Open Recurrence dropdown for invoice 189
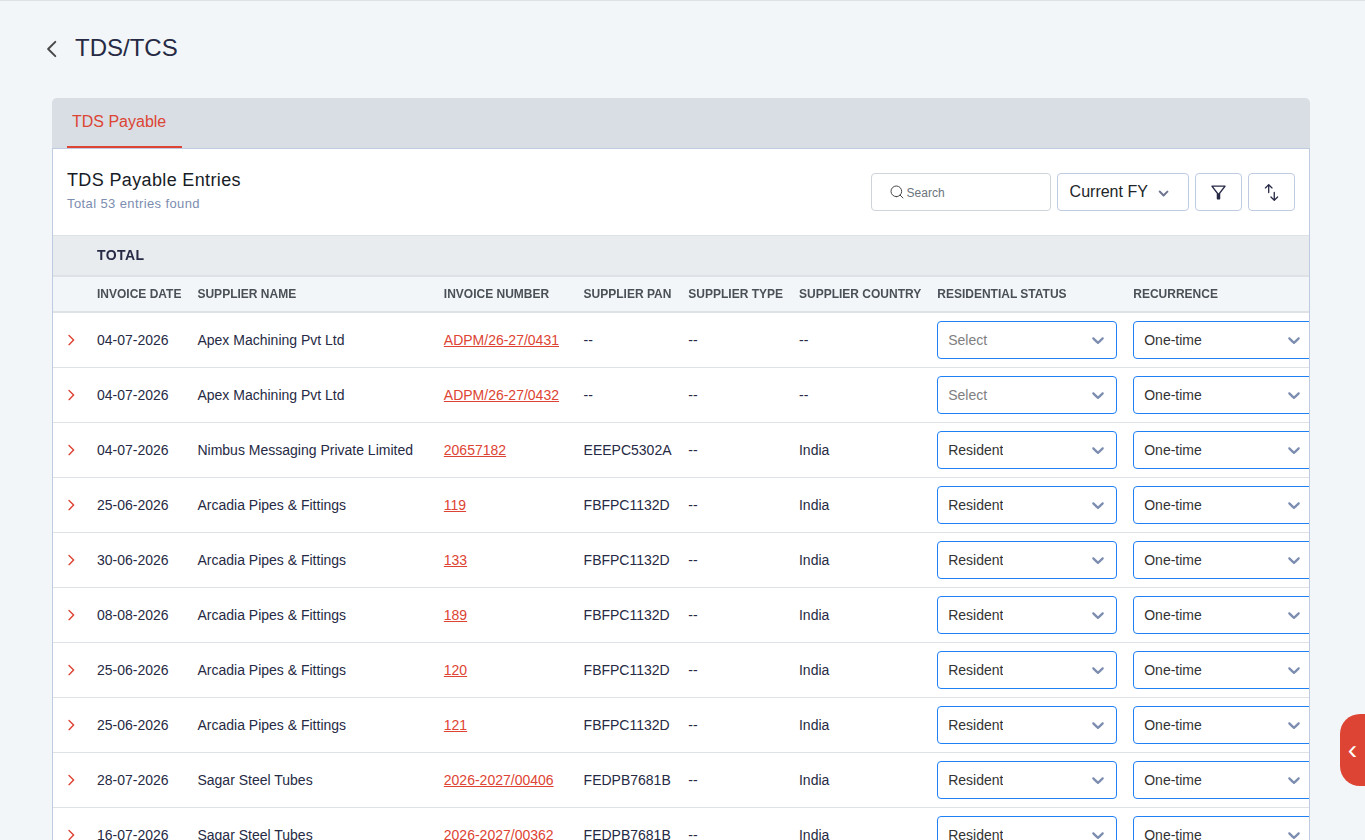 tap(1221, 615)
